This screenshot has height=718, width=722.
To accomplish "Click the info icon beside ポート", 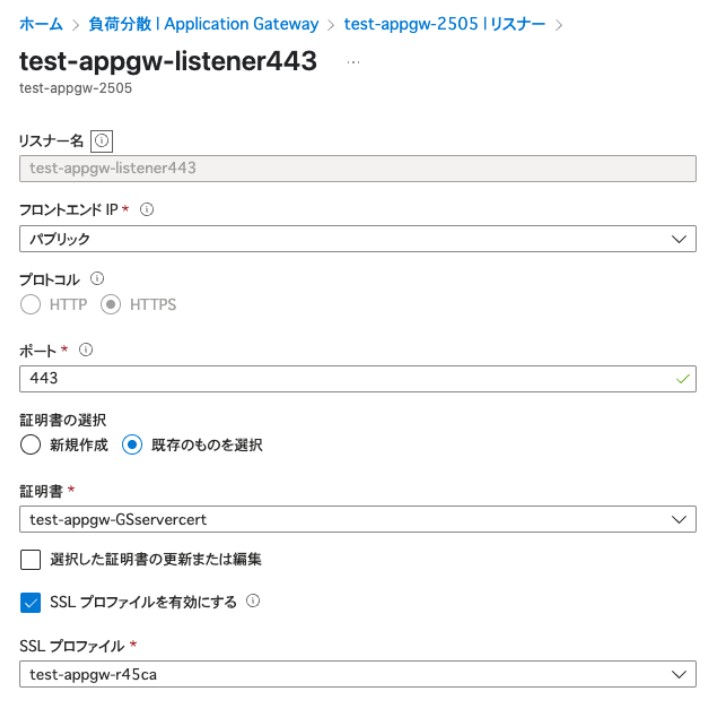I will point(85,350).
